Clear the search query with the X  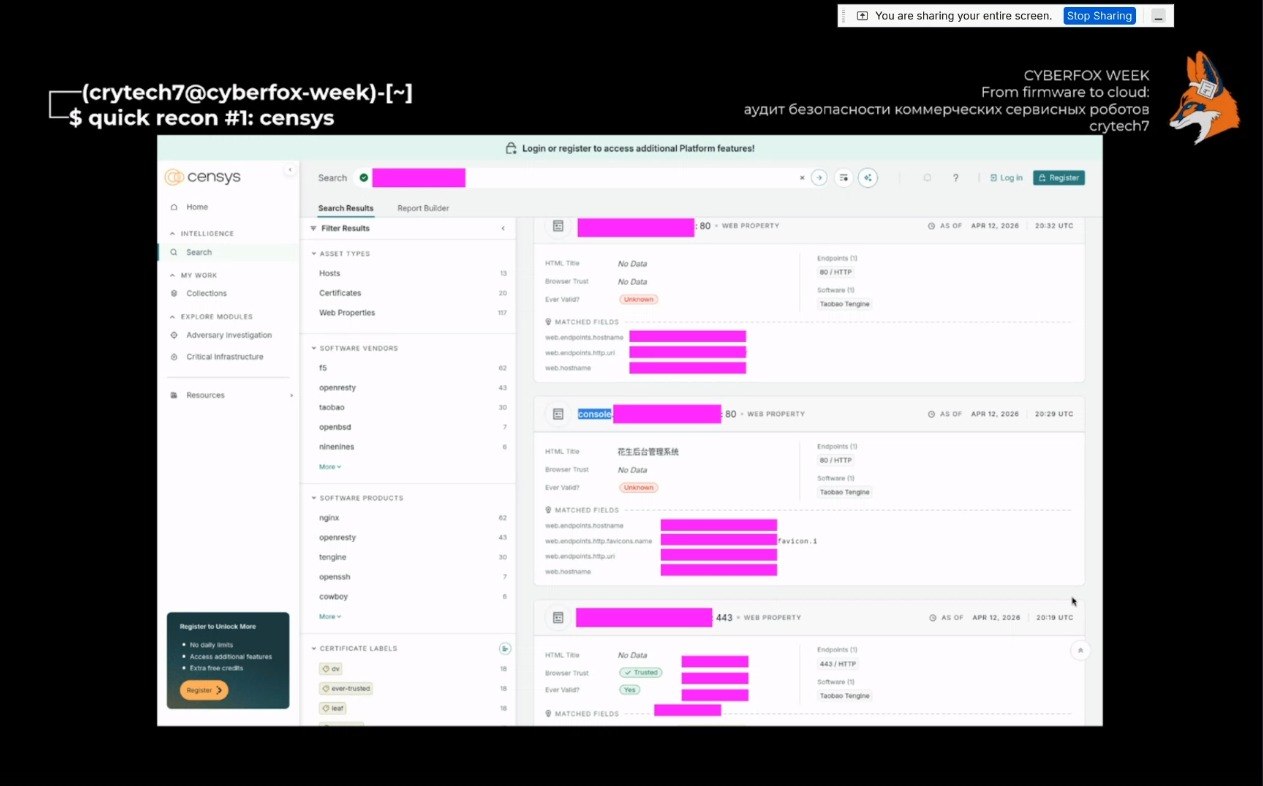point(801,178)
